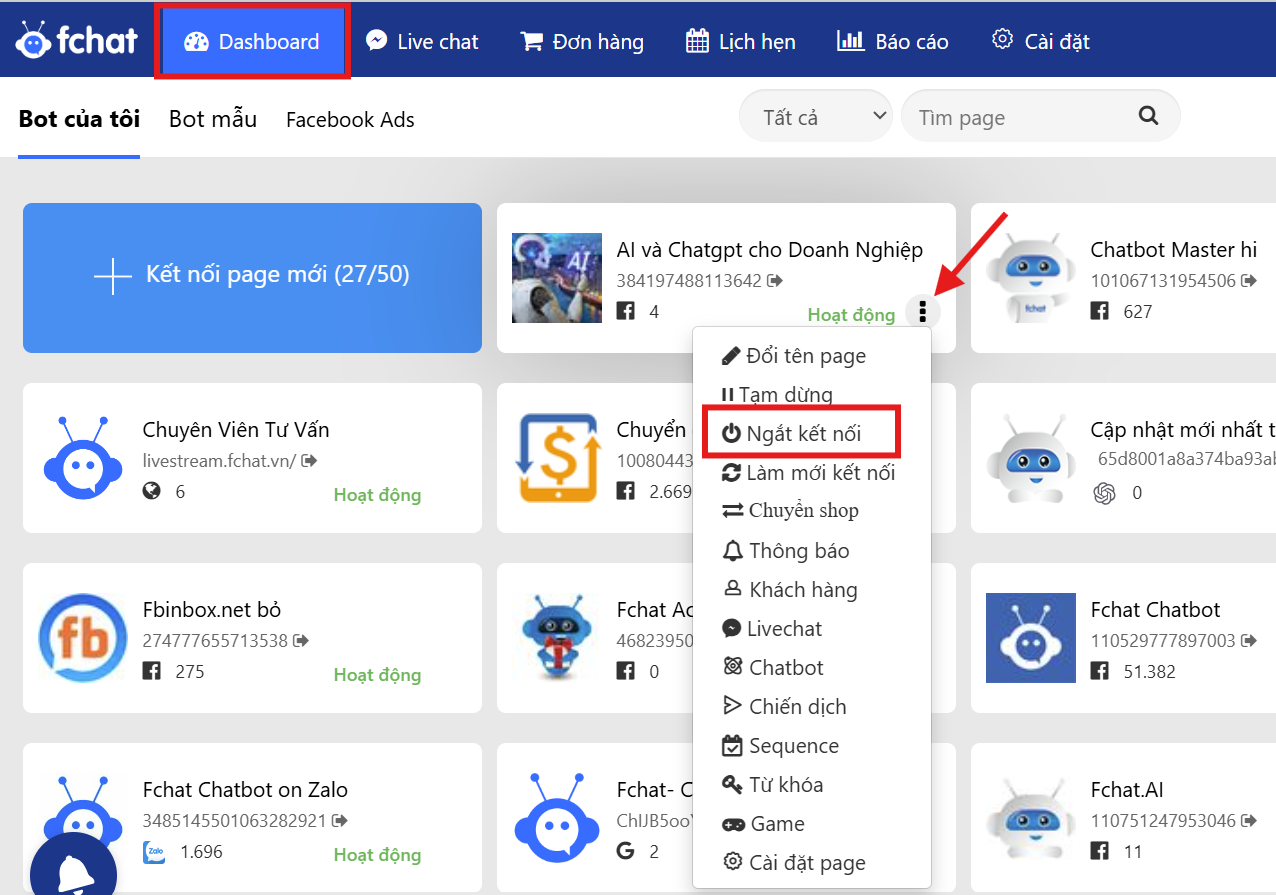The height and width of the screenshot is (895, 1276).
Task: Open Live chat from top navigation
Action: 422,41
